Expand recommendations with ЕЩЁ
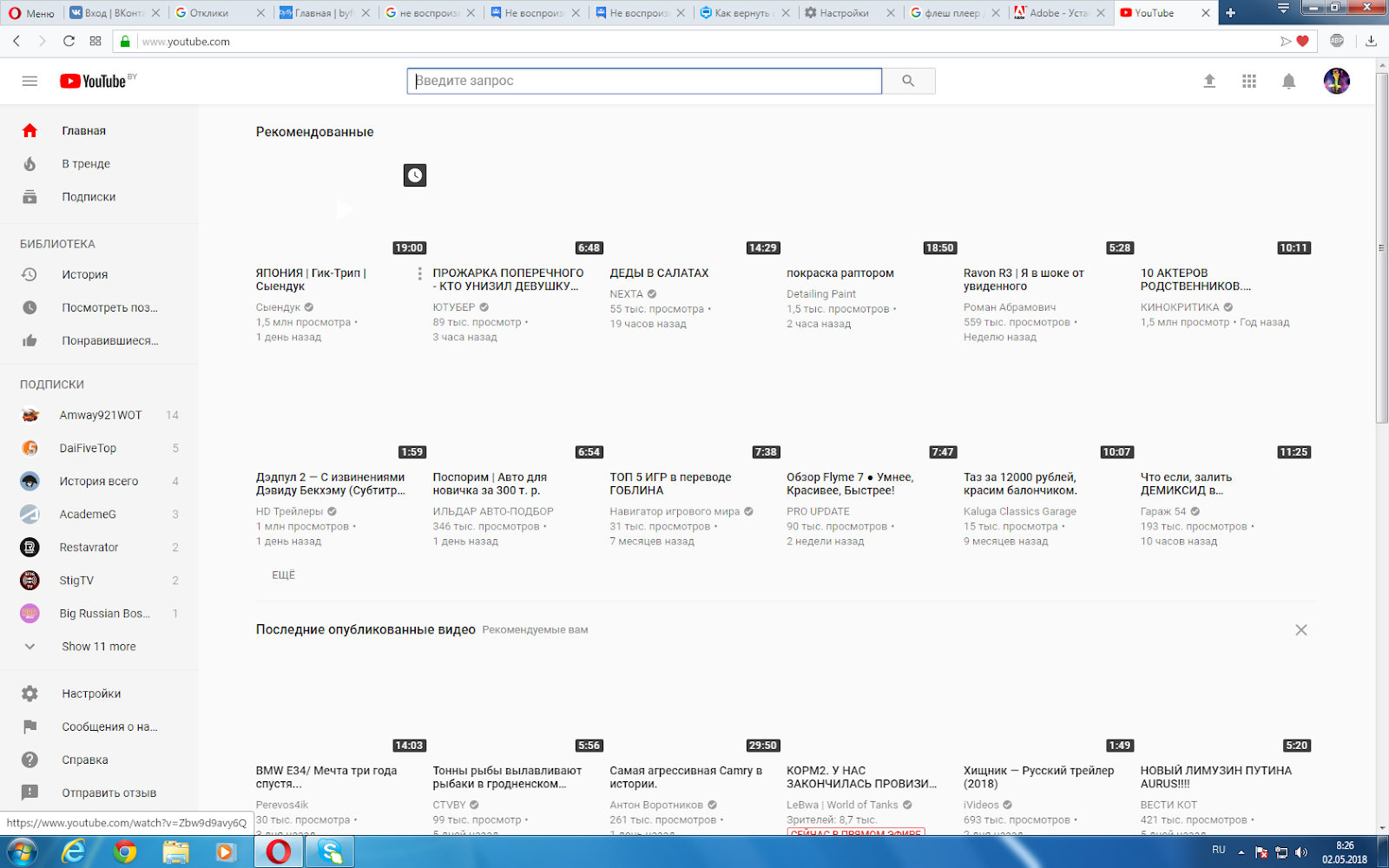 (x=284, y=575)
